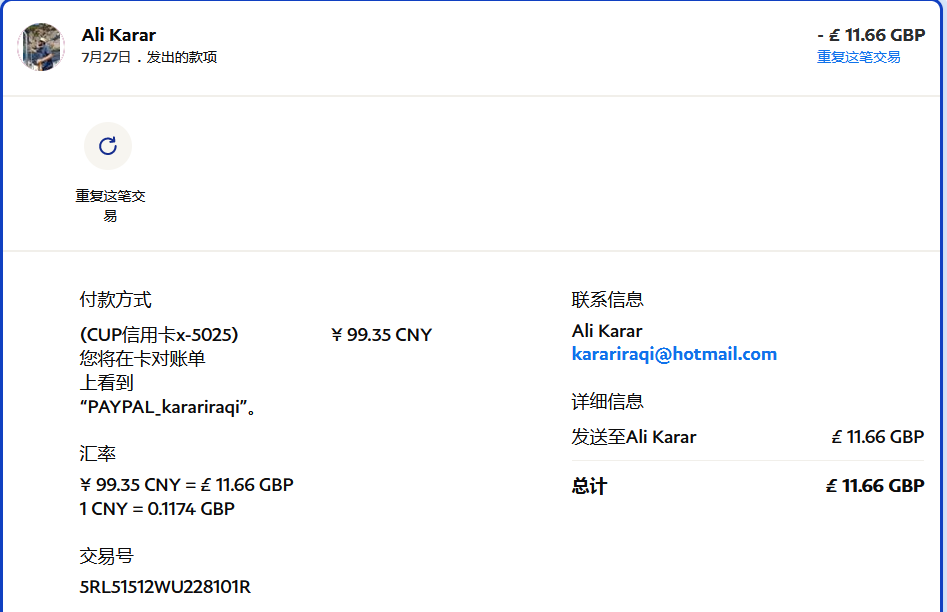
Task: Click the blue 重复这笔交易 link under the amount
Action: pyautogui.click(x=858, y=57)
